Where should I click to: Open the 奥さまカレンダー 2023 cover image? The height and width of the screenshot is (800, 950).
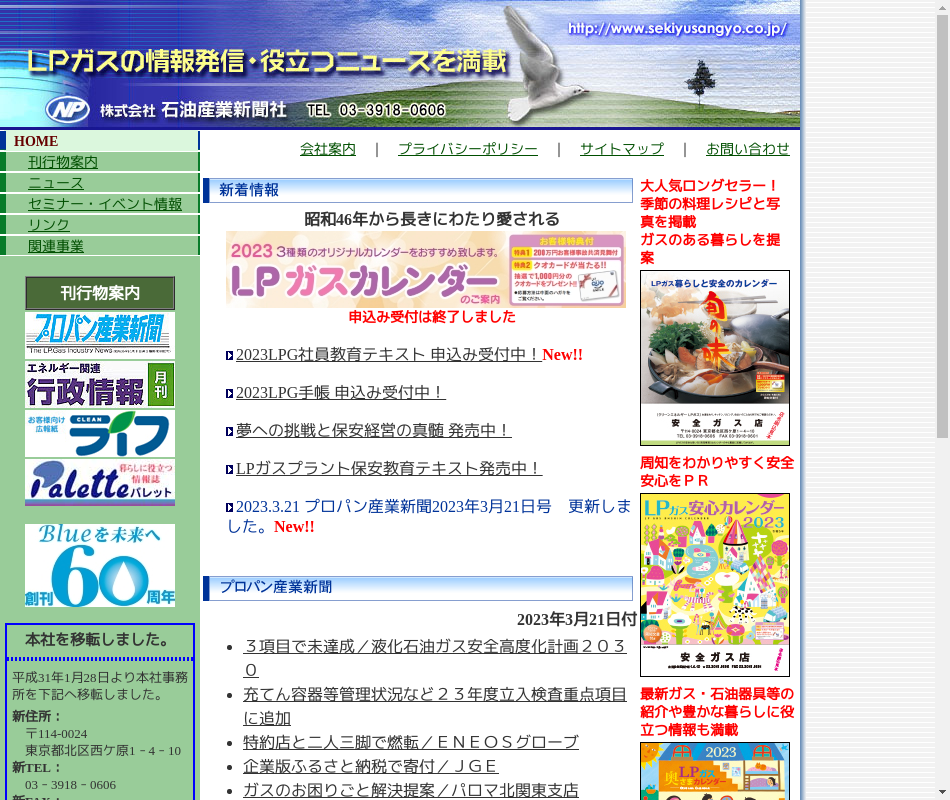715,771
